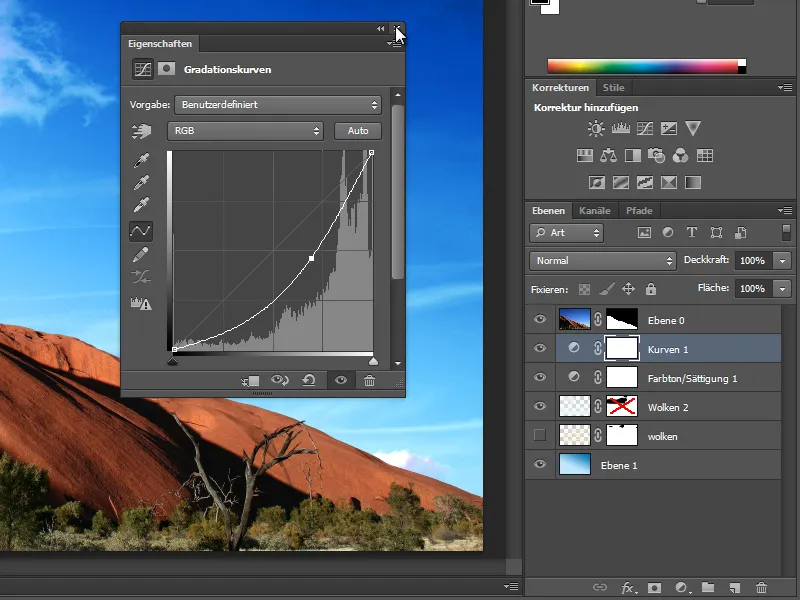Click the white point input slider
Image resolution: width=800 pixels, height=600 pixels.
pos(373,361)
